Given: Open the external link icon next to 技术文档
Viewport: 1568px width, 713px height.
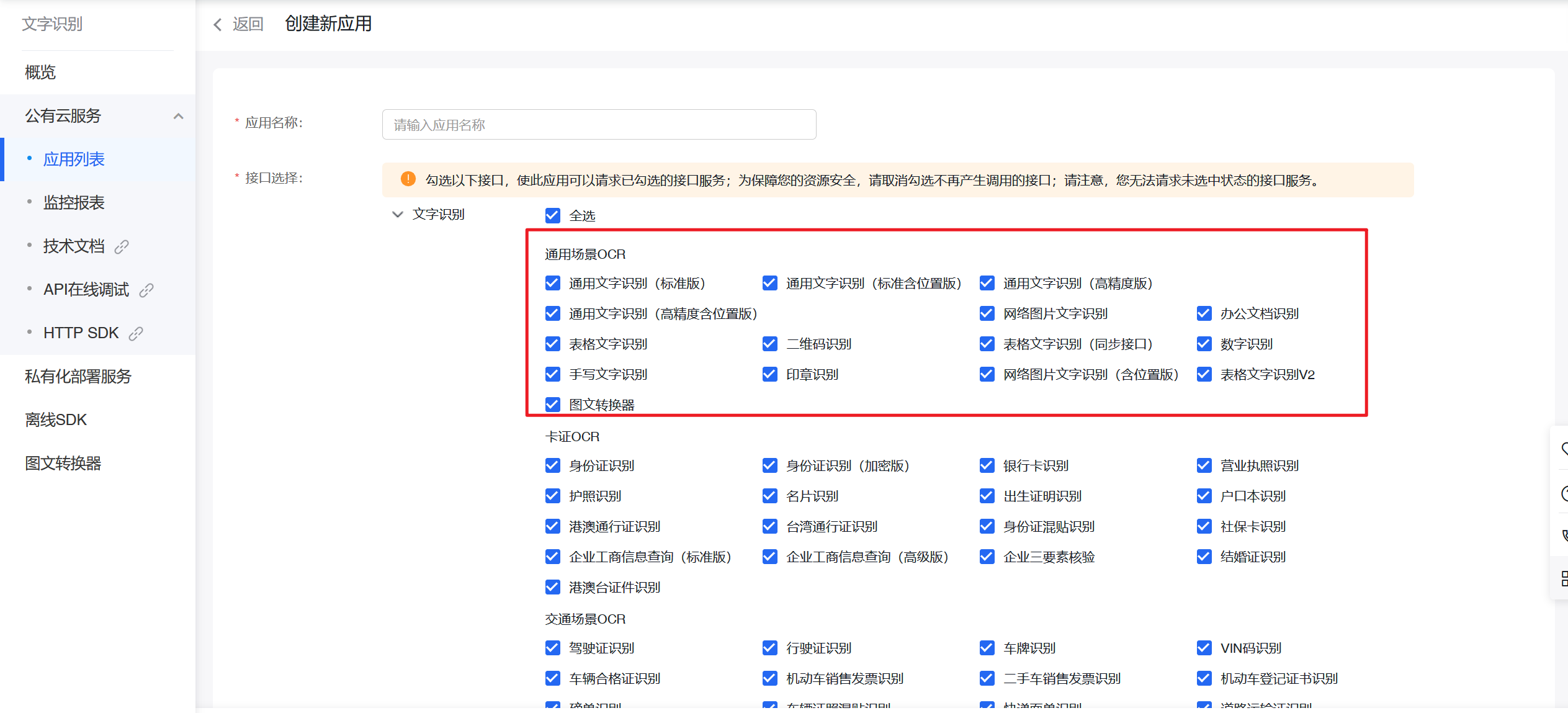Looking at the screenshot, I should pyautogui.click(x=122, y=246).
